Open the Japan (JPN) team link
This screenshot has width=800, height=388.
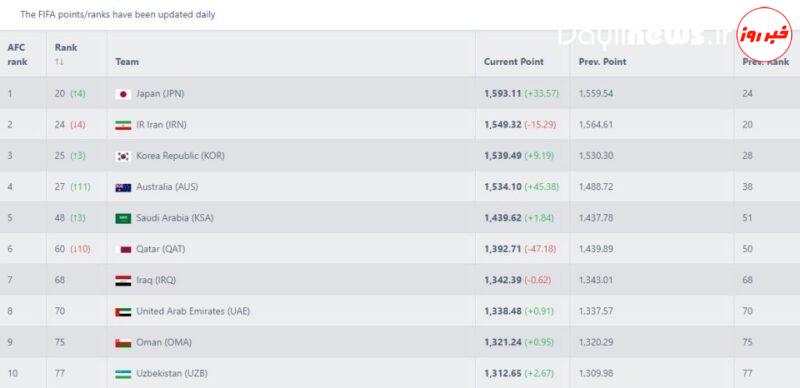point(160,94)
